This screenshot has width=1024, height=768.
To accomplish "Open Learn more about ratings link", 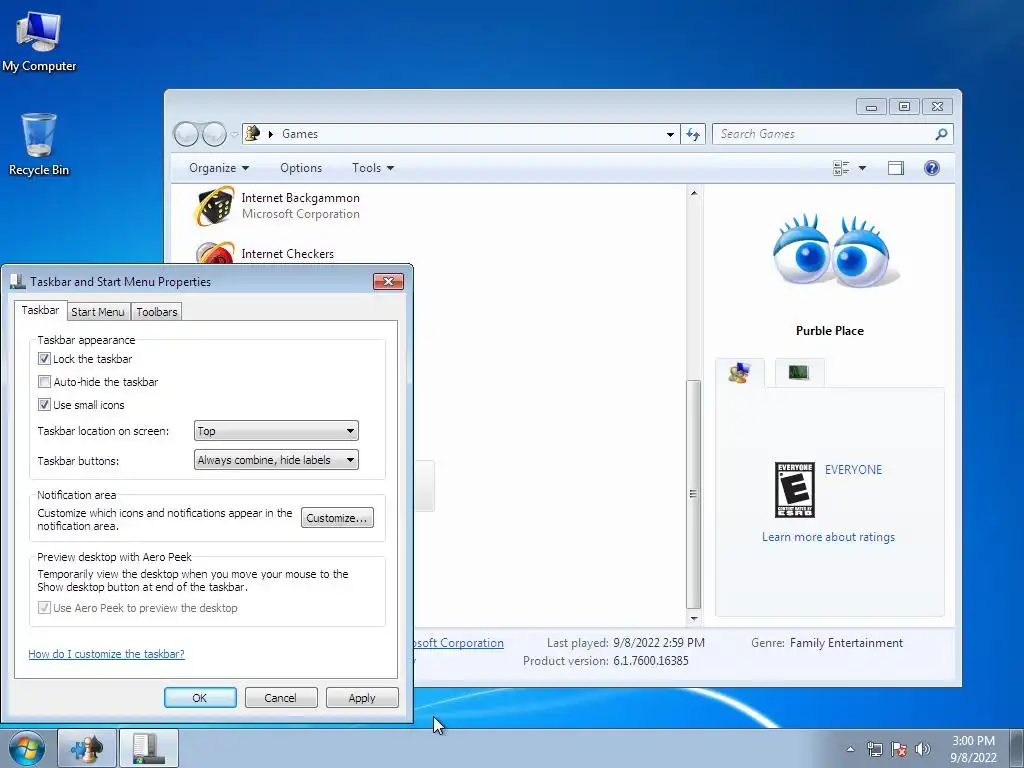I will point(828,537).
